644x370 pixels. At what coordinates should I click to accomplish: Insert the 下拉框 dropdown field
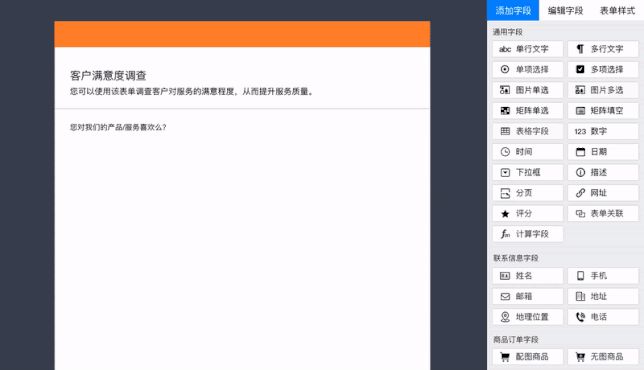[x=528, y=172]
